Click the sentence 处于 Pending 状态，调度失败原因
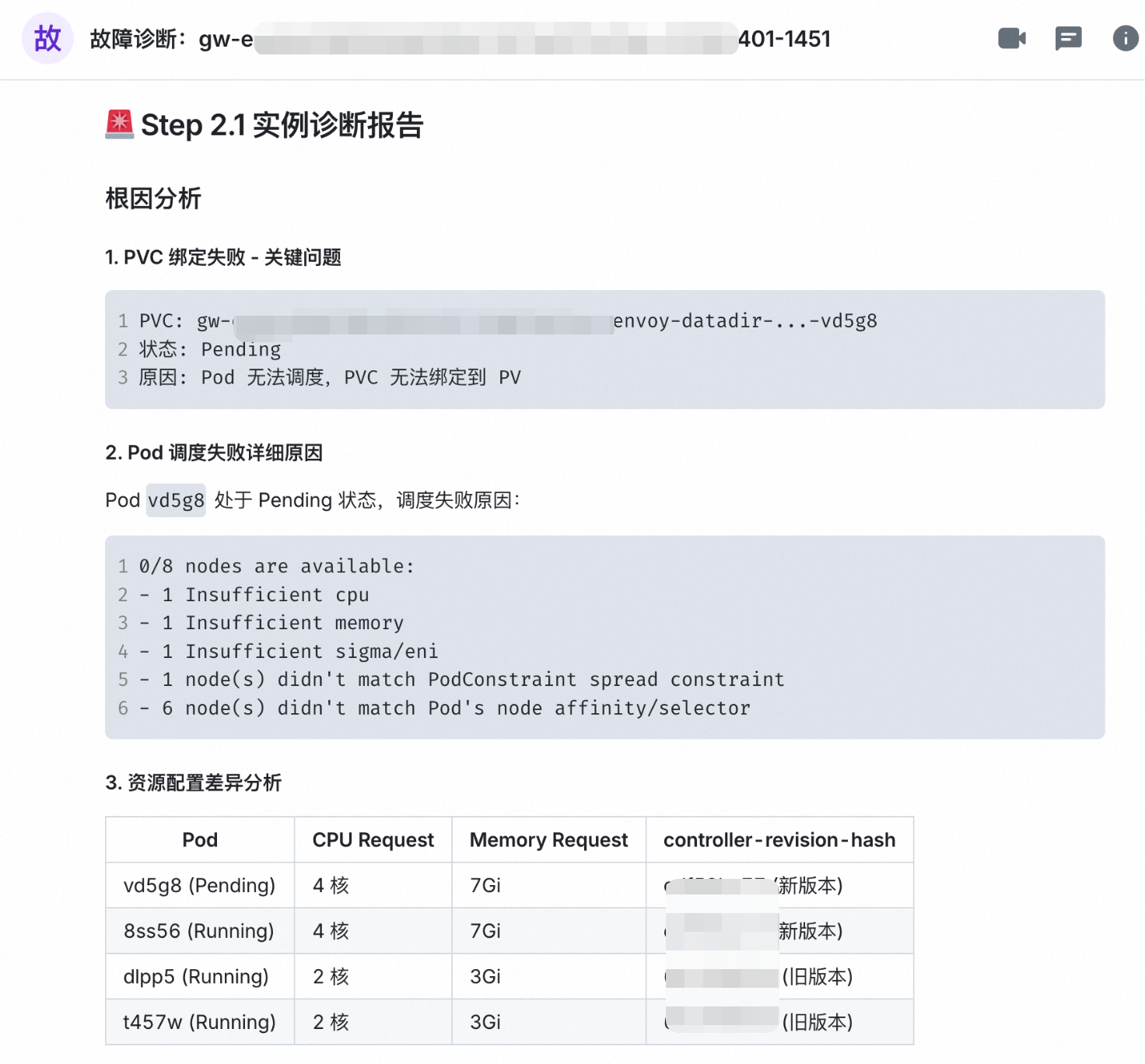 (x=367, y=500)
